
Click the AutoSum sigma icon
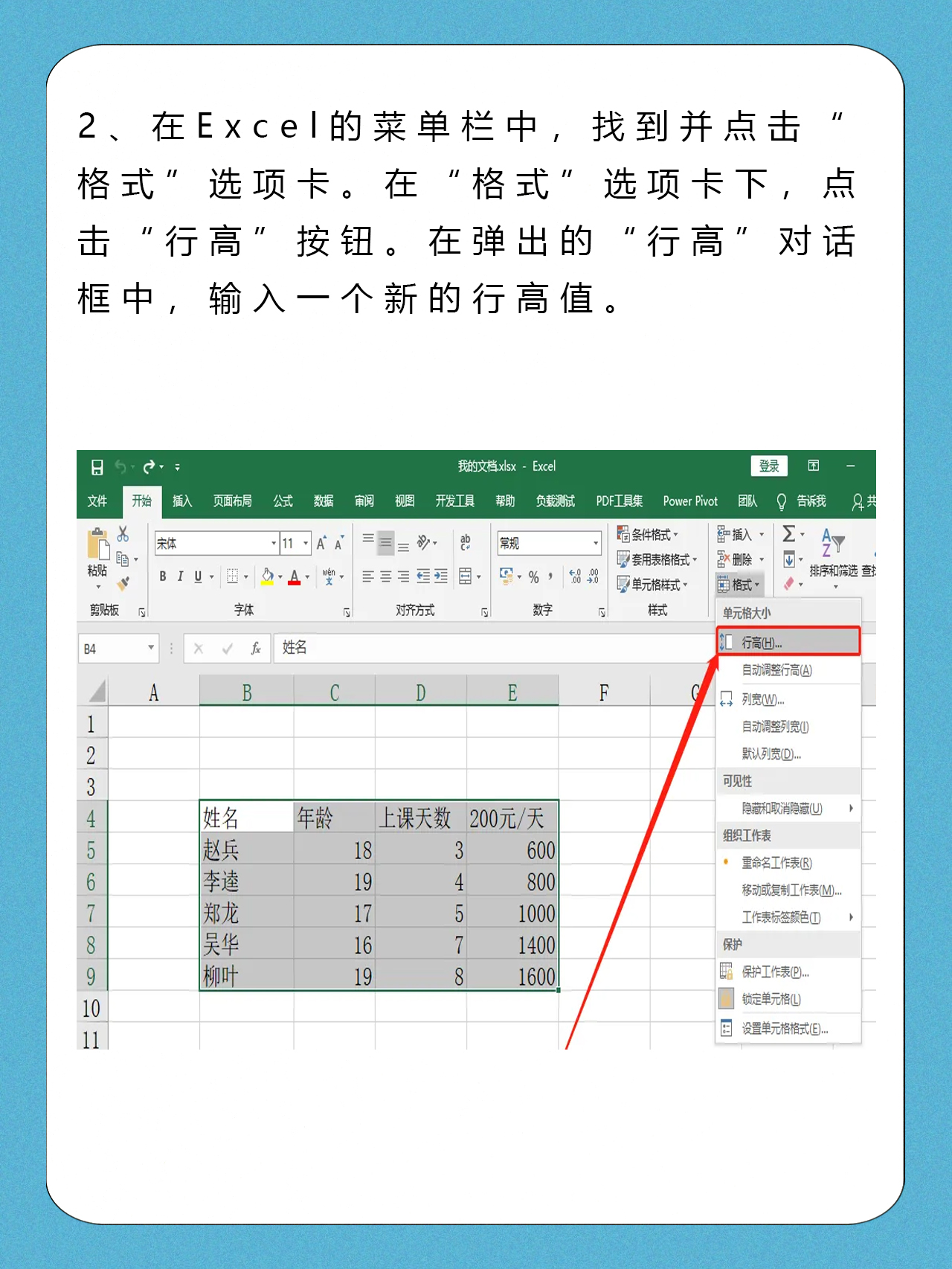[789, 534]
